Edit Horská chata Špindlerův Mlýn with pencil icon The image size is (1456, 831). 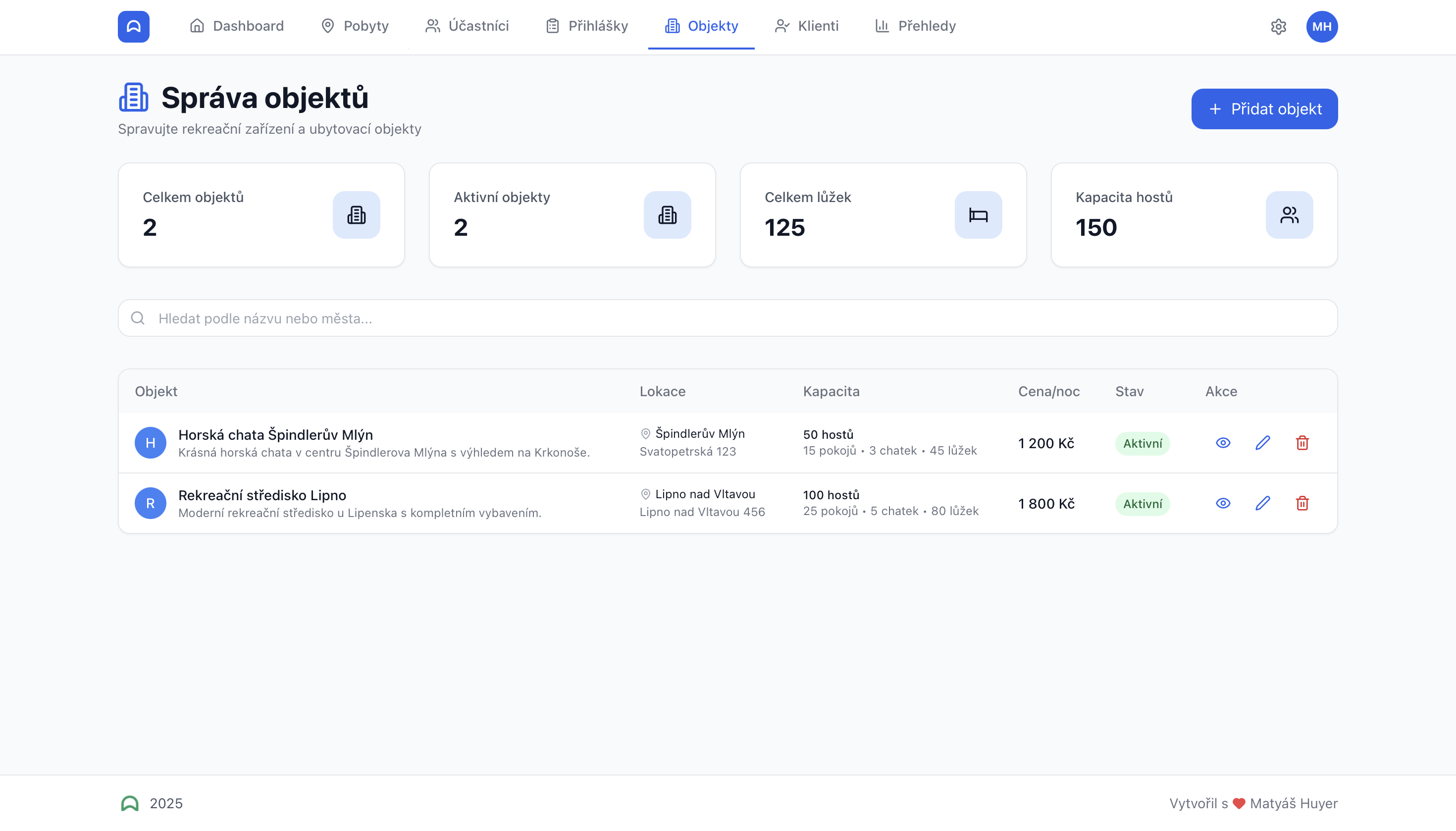point(1262,443)
